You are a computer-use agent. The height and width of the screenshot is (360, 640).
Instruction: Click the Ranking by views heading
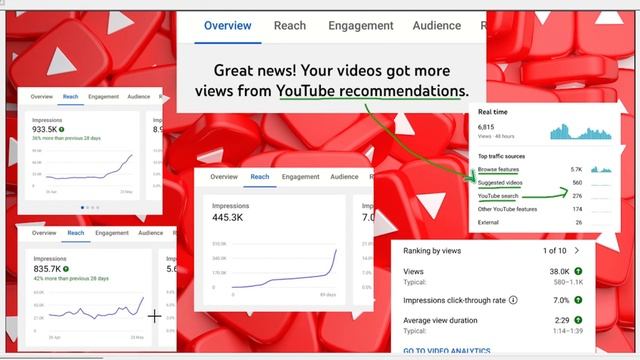(432, 251)
